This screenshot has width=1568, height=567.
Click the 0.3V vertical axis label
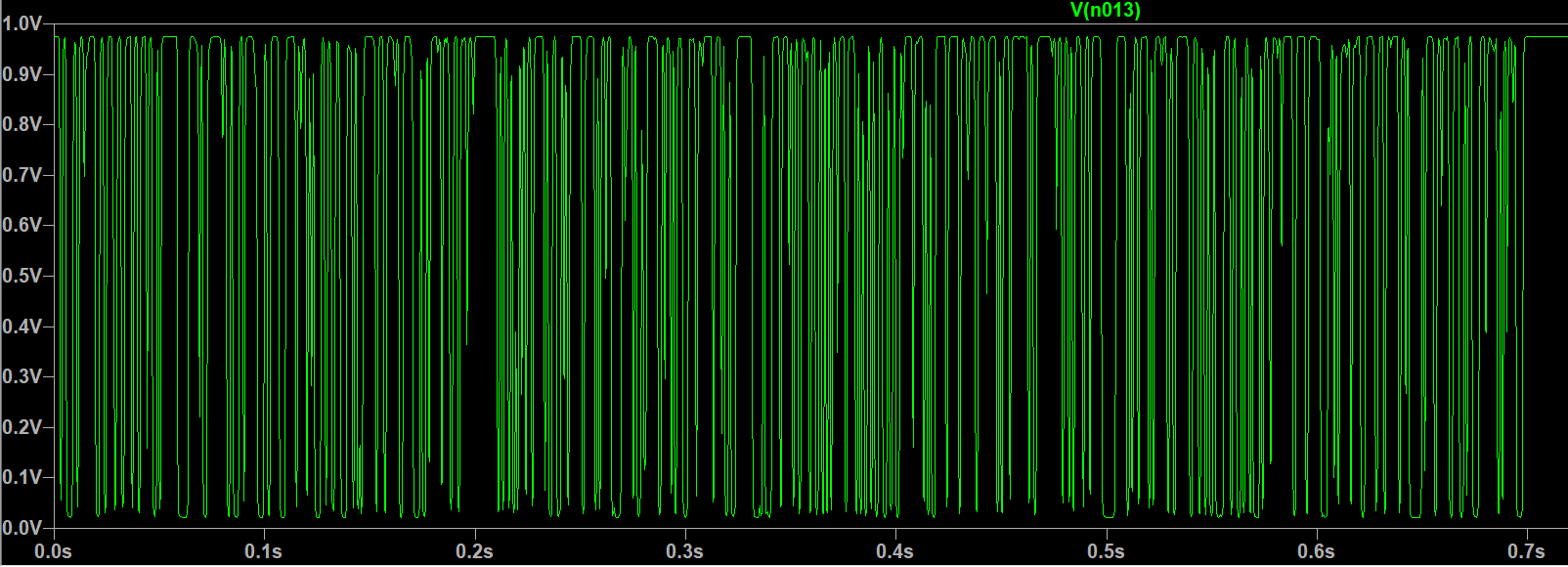[x=22, y=376]
